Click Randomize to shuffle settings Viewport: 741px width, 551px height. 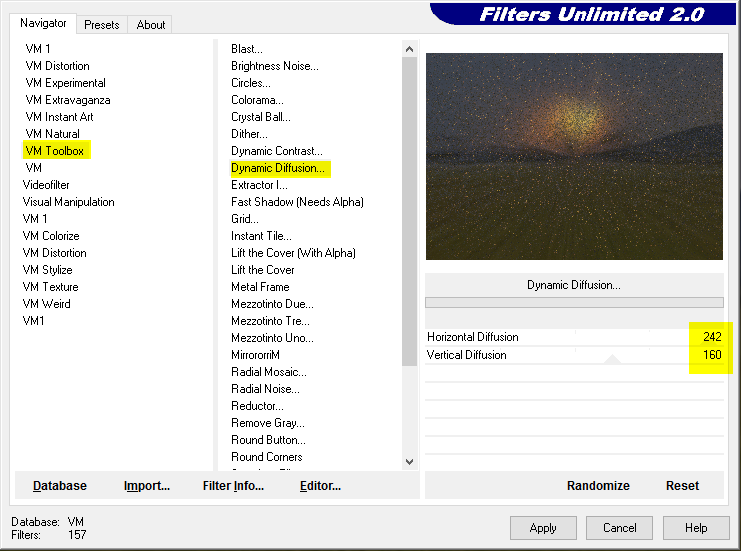pos(598,486)
